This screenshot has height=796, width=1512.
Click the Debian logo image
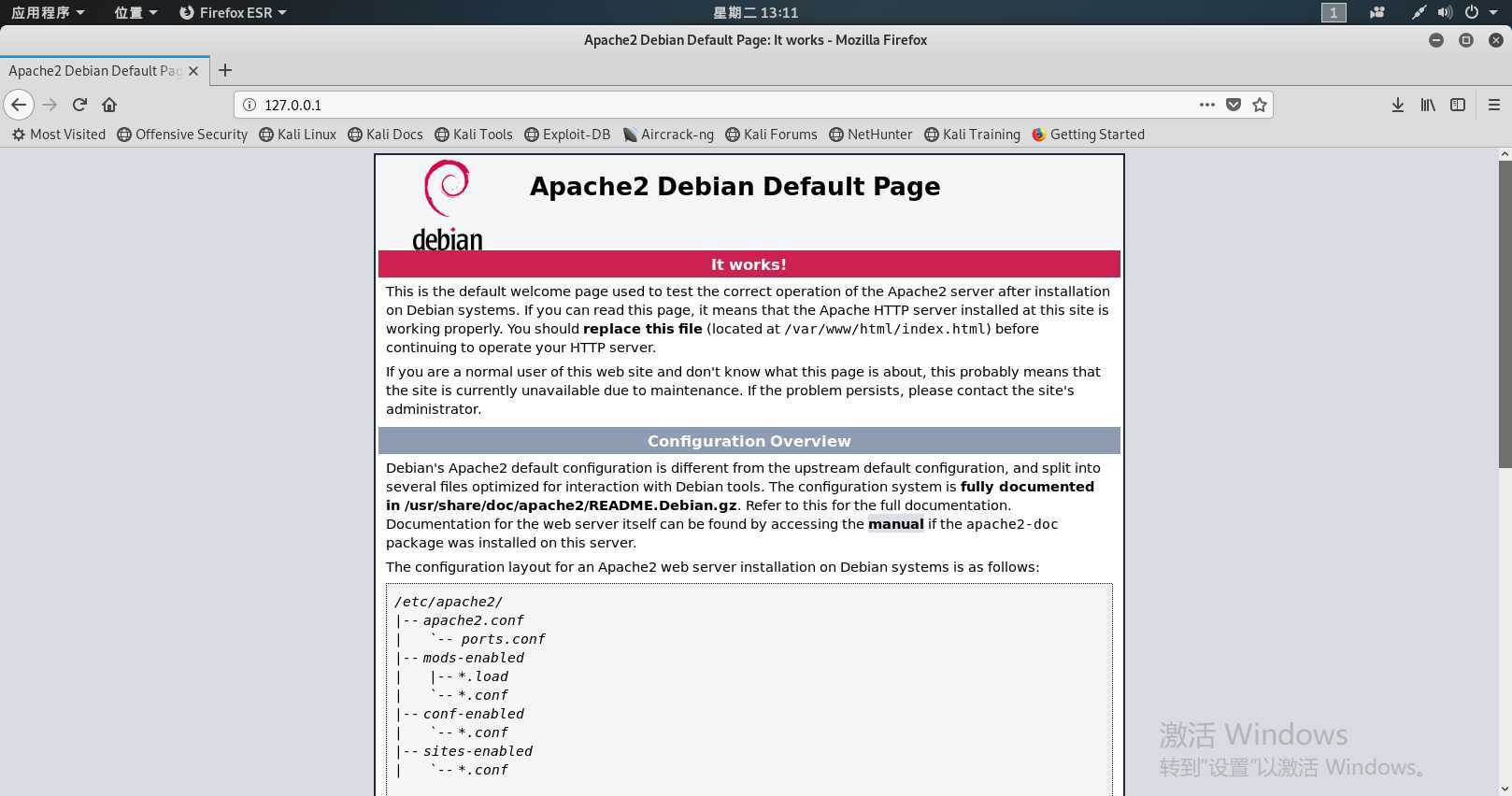pos(448,206)
